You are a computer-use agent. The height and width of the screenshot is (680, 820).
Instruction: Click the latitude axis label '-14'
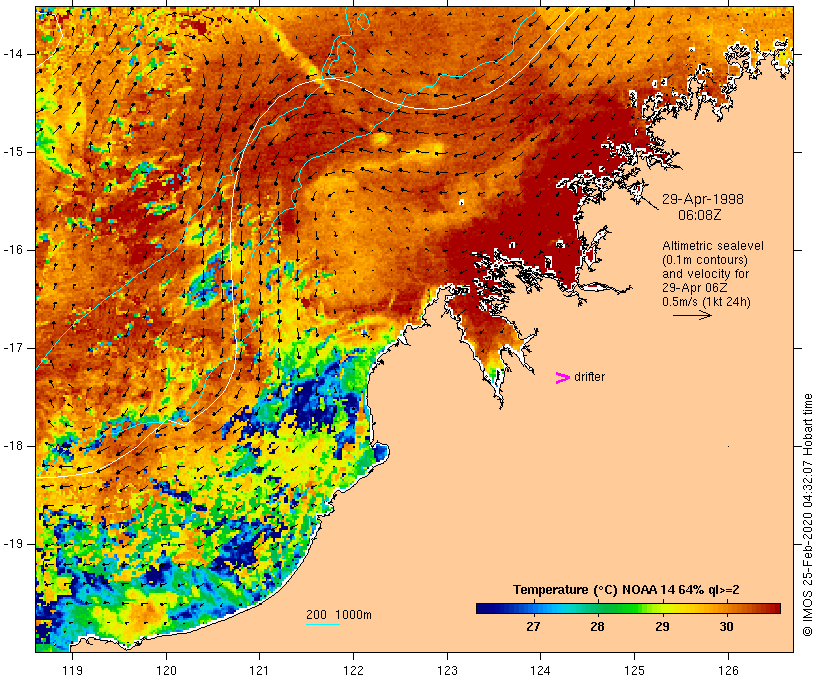13,54
